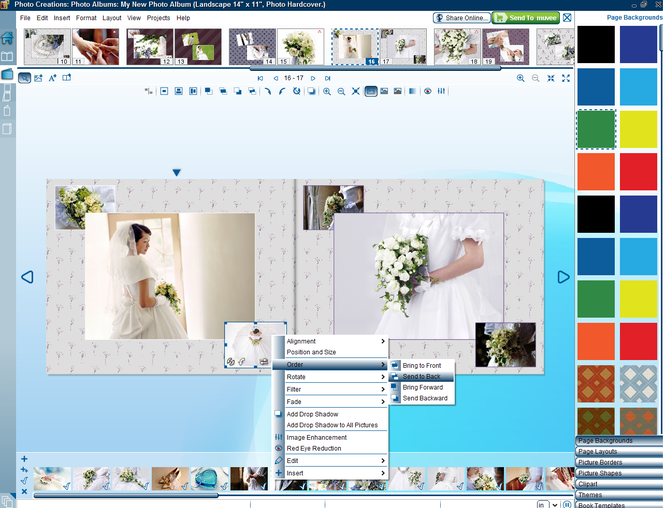Click Image Enhancement sliders toolbar icon

(441, 91)
